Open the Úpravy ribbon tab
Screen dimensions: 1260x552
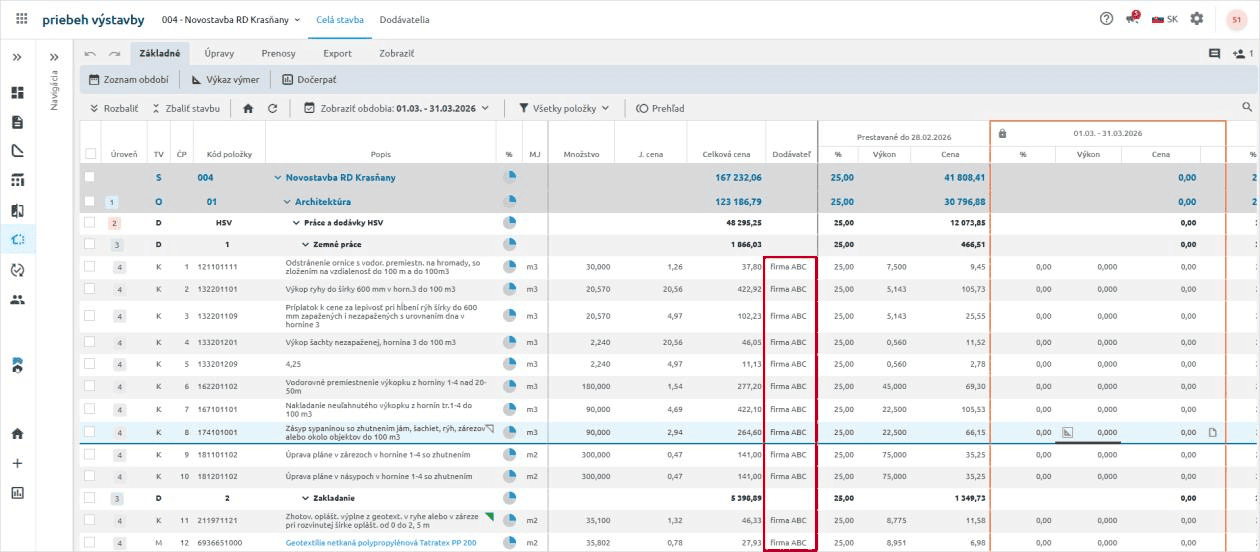219,53
